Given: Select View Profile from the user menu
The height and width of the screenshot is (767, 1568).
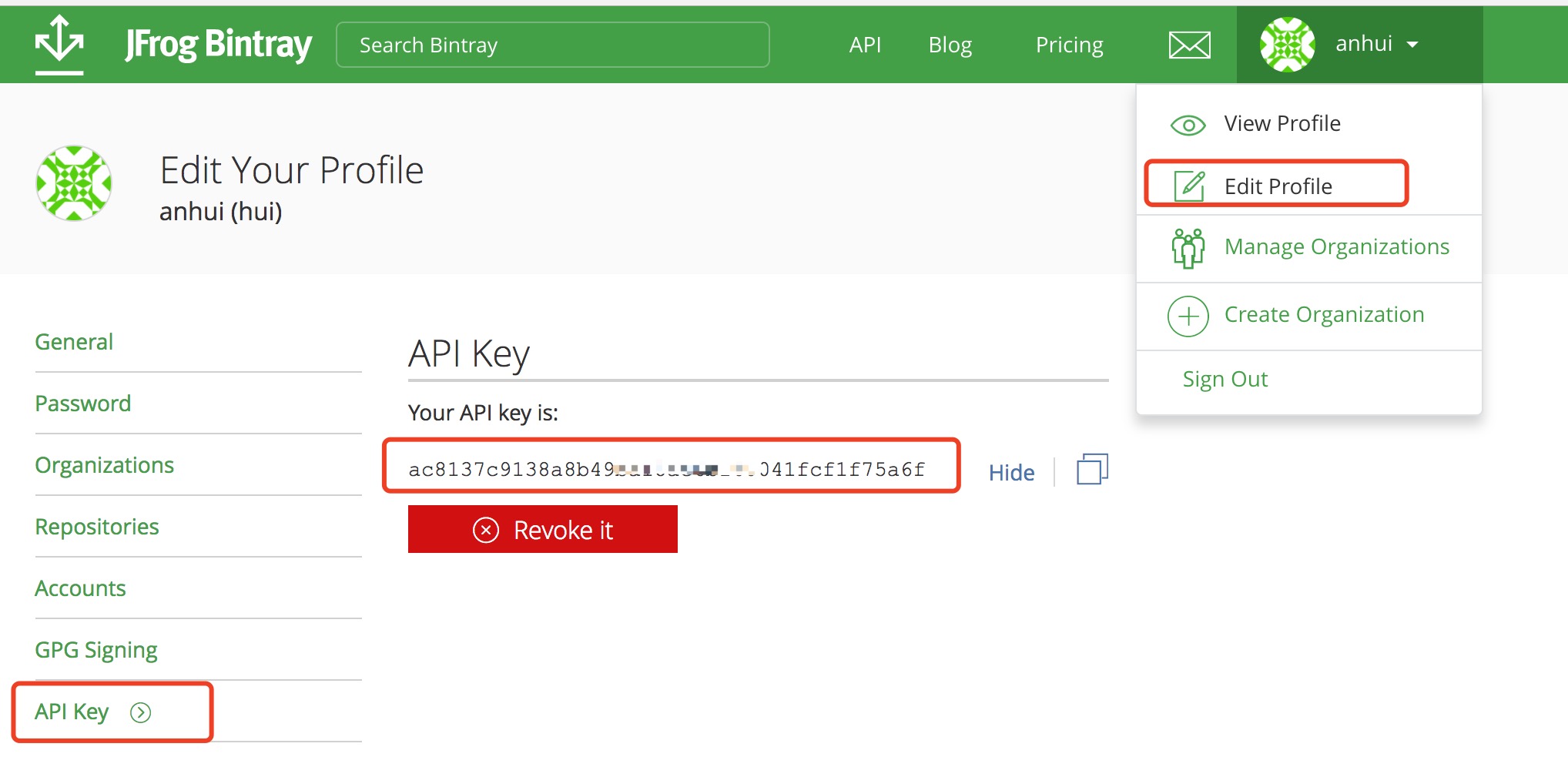Looking at the screenshot, I should point(1282,123).
